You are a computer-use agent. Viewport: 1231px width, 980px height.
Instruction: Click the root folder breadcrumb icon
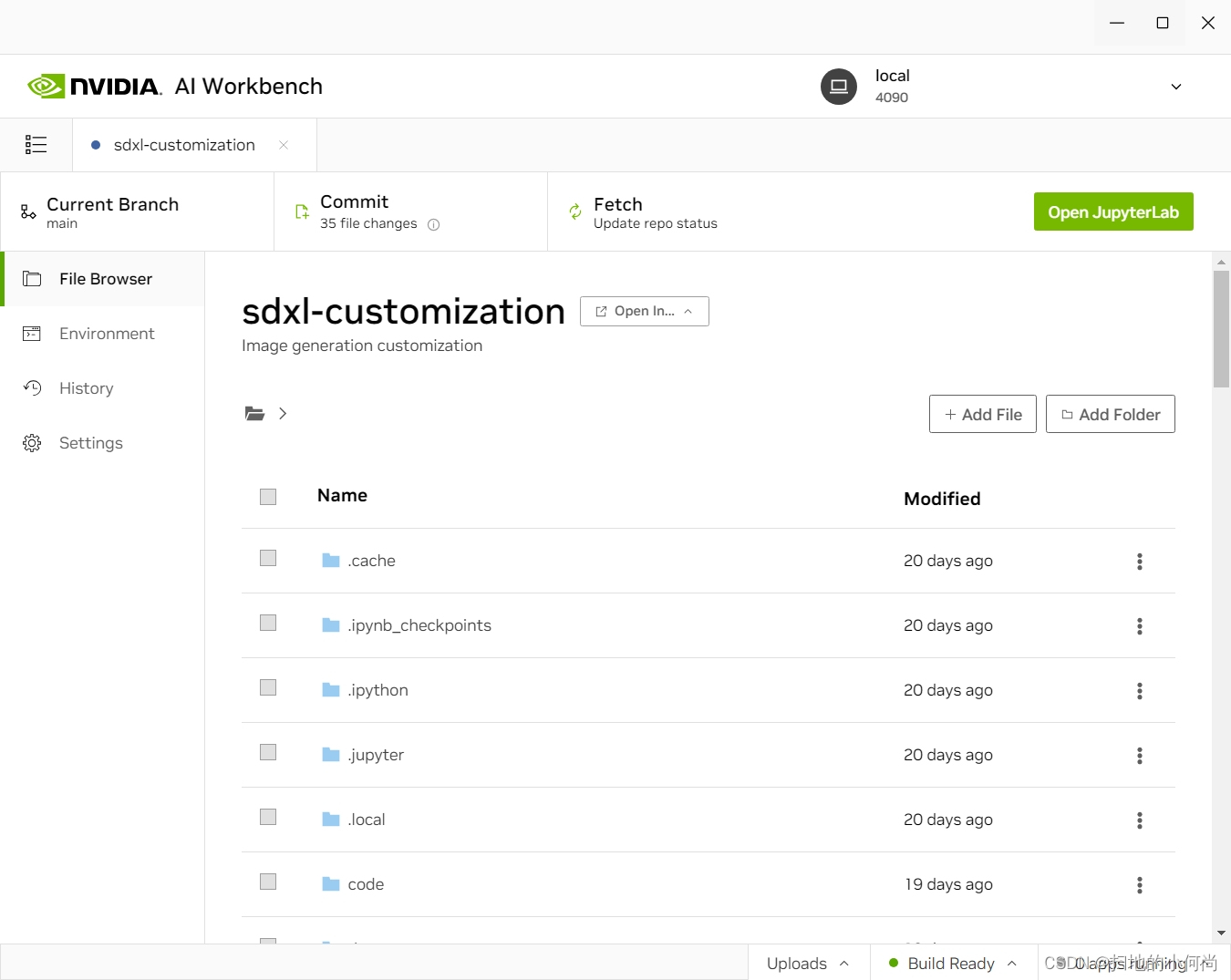click(253, 413)
